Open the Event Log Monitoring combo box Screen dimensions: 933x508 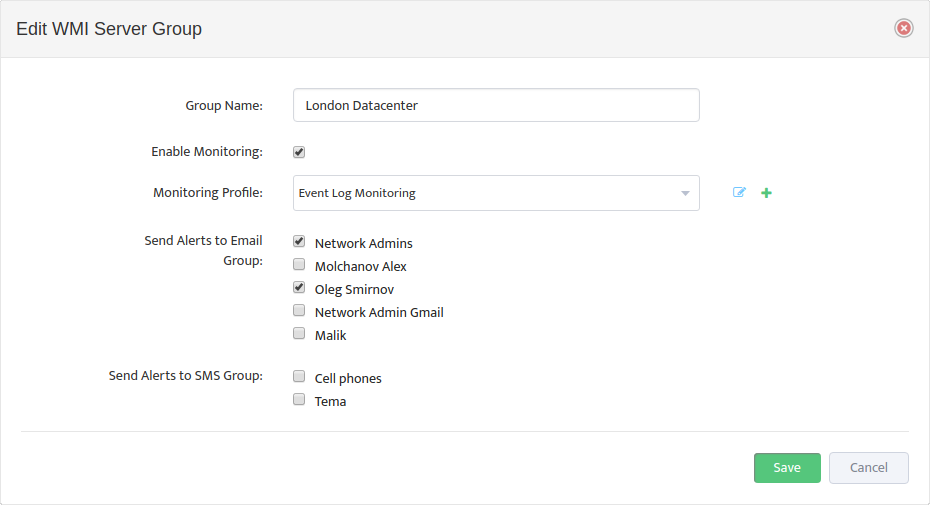pos(496,193)
